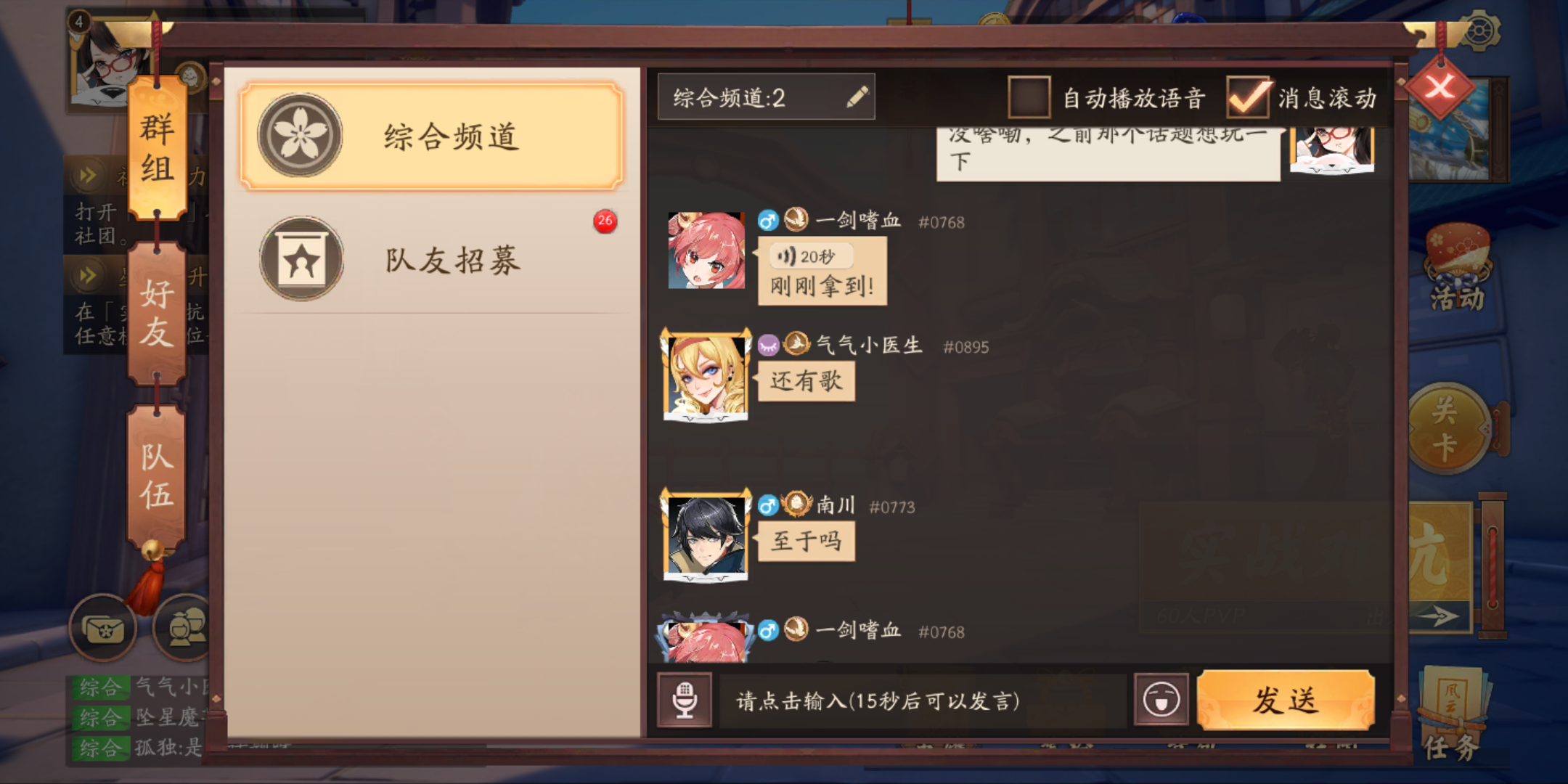The width and height of the screenshot is (1568, 784).
Task: Disable 消息滚动 checkbox
Action: tap(1248, 97)
